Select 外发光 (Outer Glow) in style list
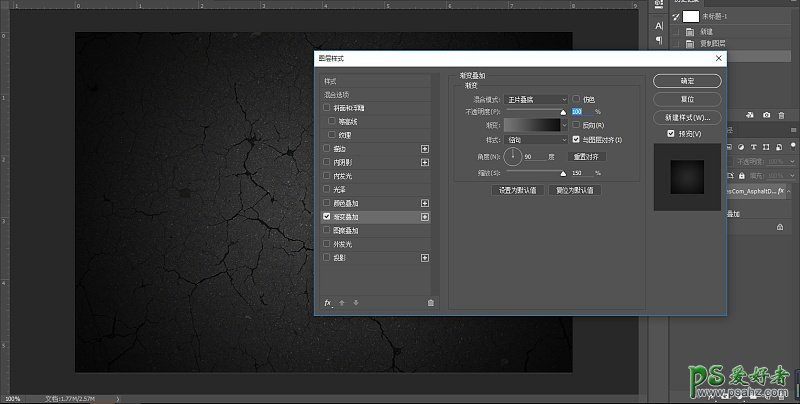The width and height of the screenshot is (800, 404). [341, 244]
